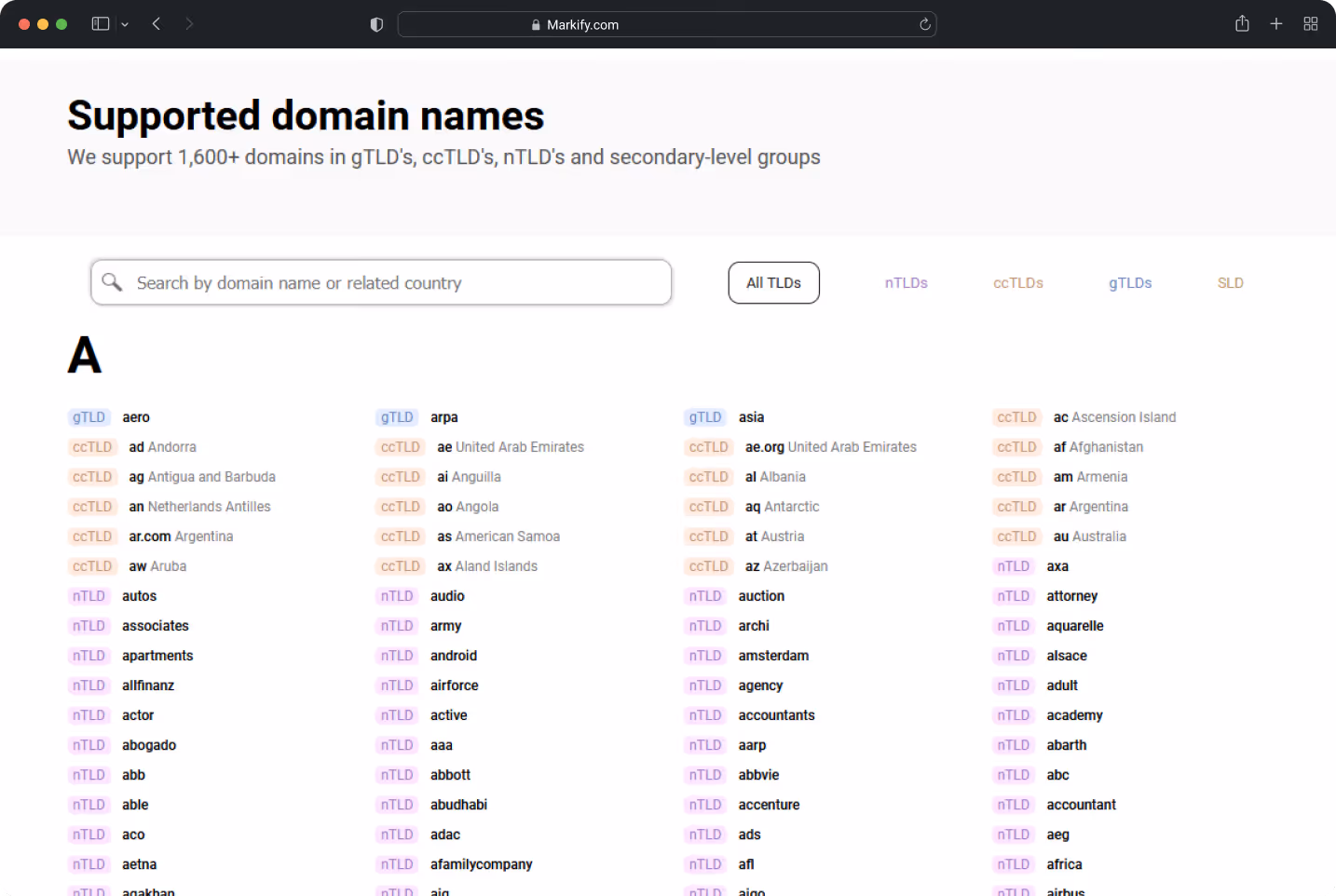This screenshot has width=1336, height=896.
Task: Switch to the gTLDs filter
Action: tap(1130, 283)
